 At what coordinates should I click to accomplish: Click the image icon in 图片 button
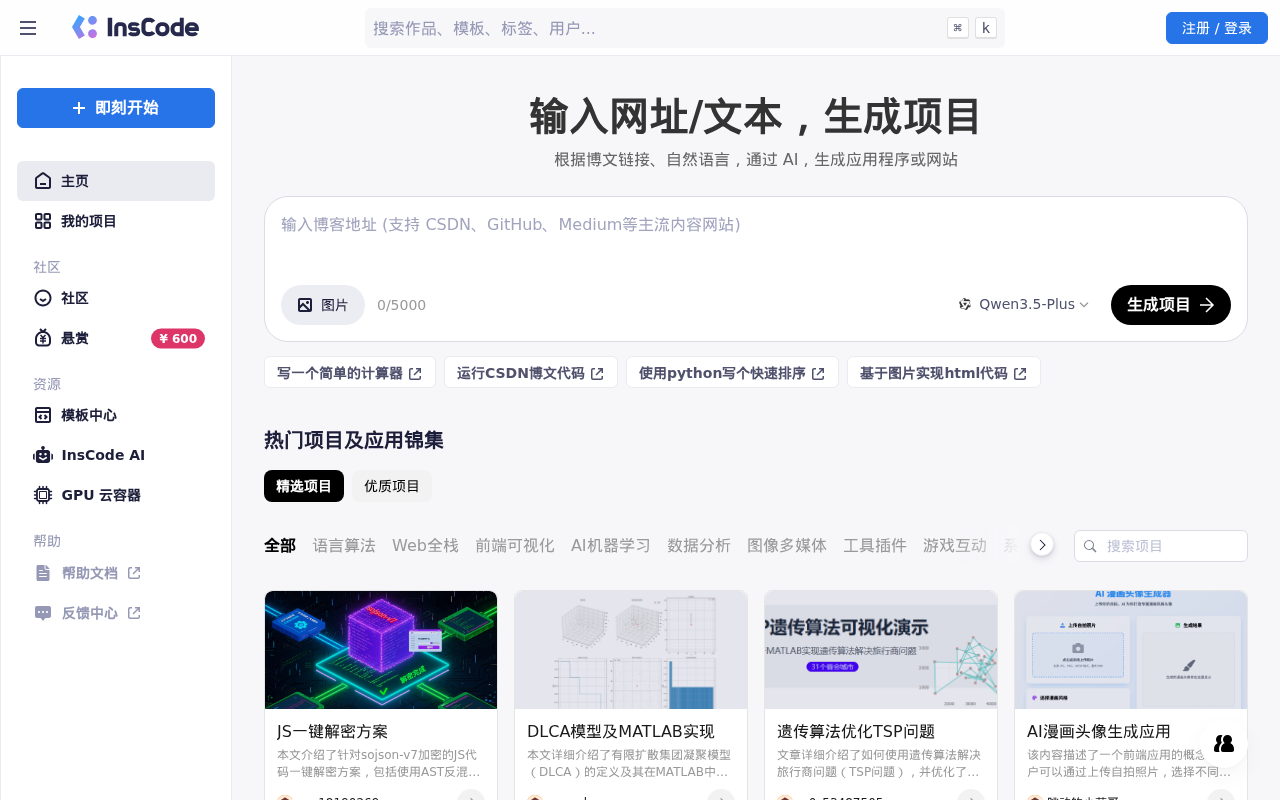tap(305, 305)
